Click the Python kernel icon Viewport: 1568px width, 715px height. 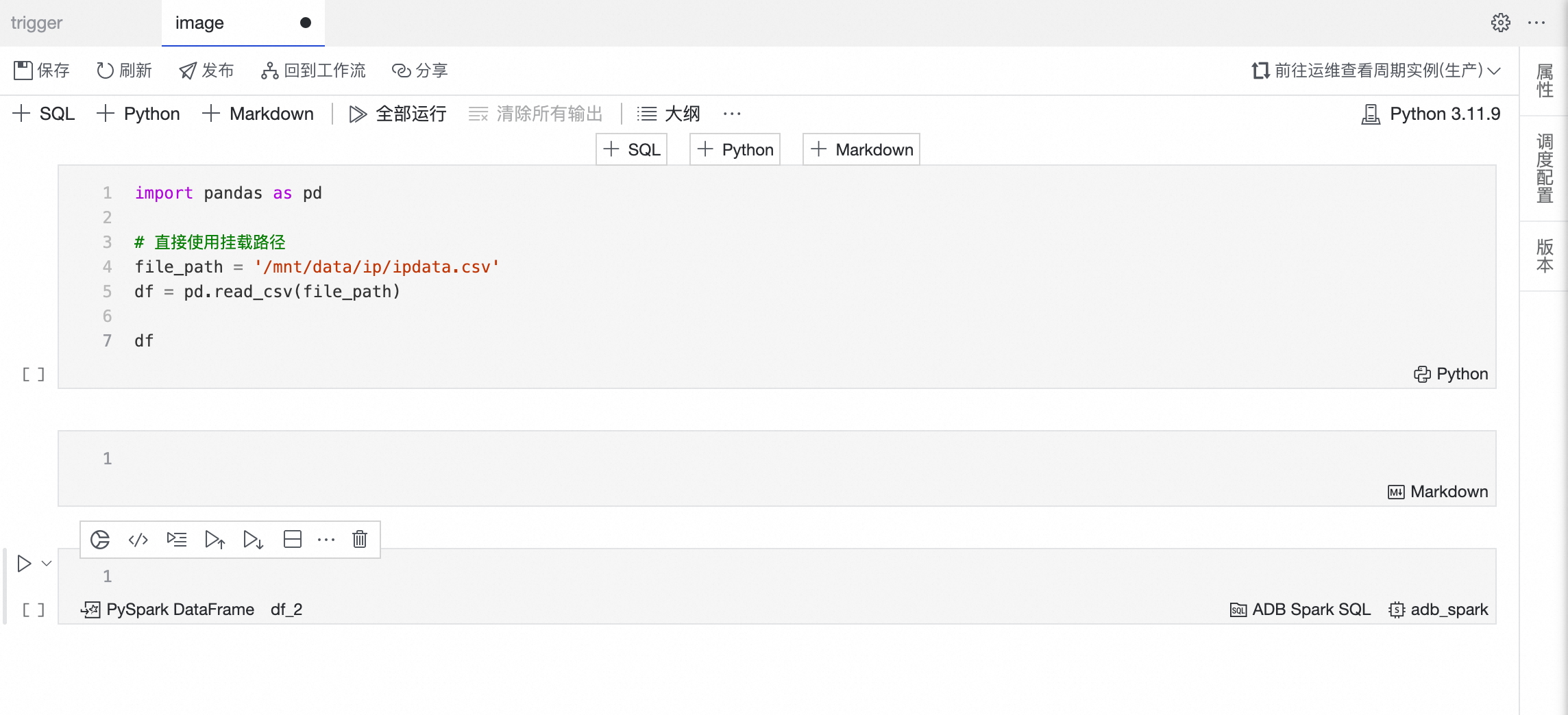point(1371,114)
